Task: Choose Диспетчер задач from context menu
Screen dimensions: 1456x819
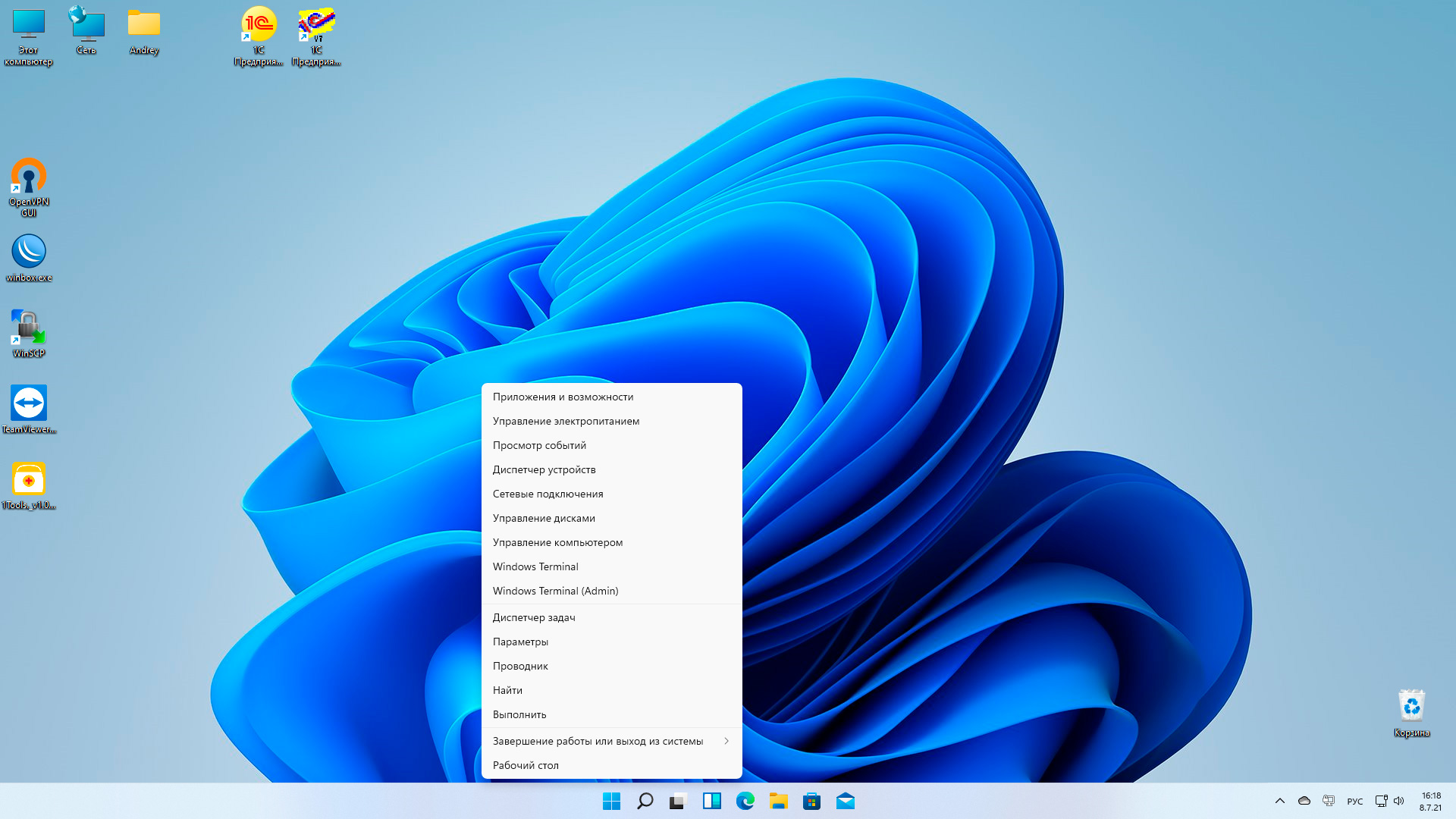Action: pos(534,617)
